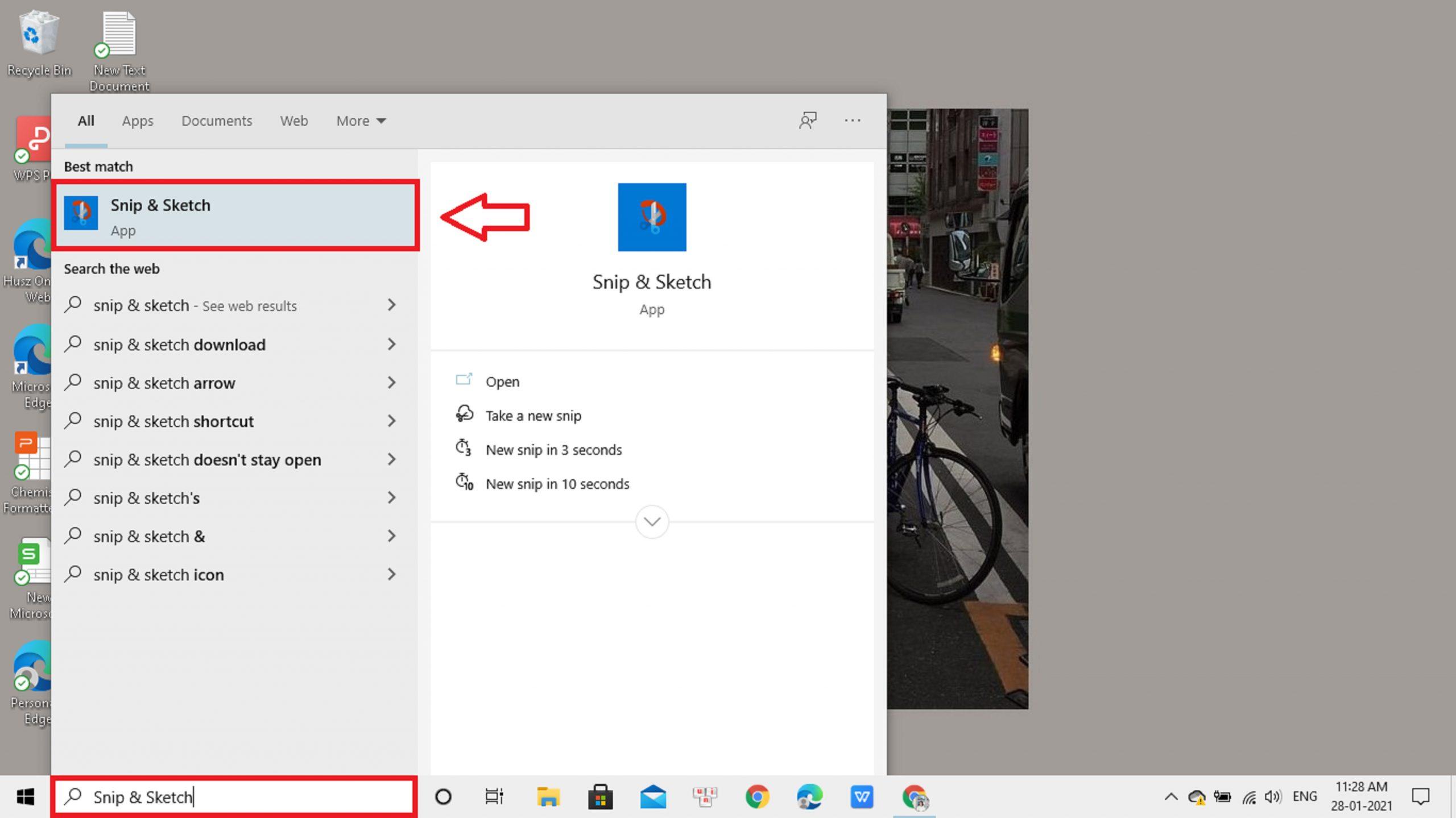Click New snip in 3 seconds timer icon
This screenshot has width=1456, height=818.
tap(464, 448)
